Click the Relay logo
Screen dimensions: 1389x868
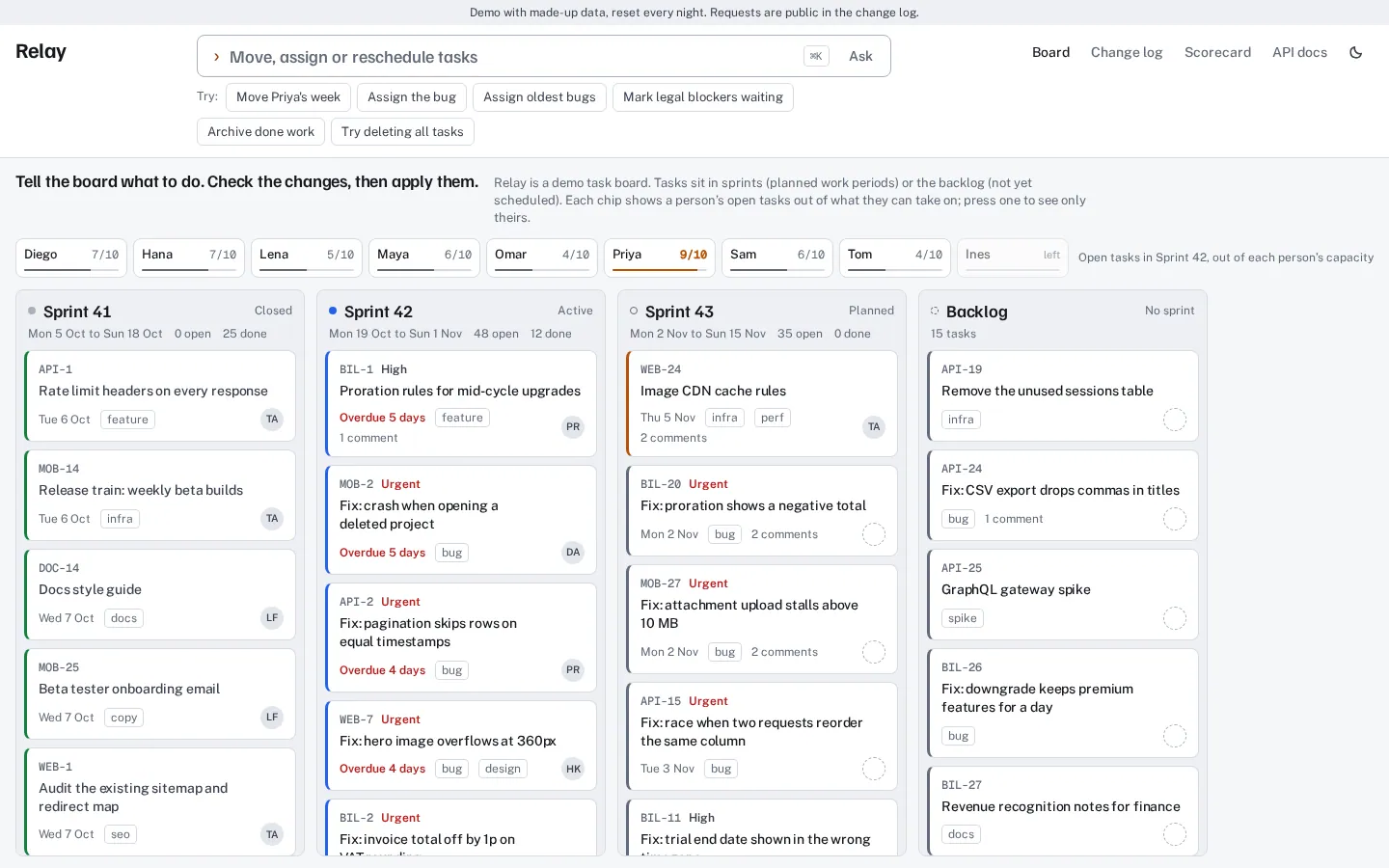(41, 52)
